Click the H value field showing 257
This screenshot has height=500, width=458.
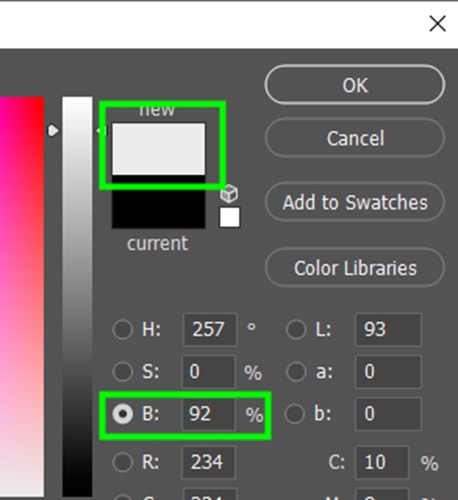[210, 329]
